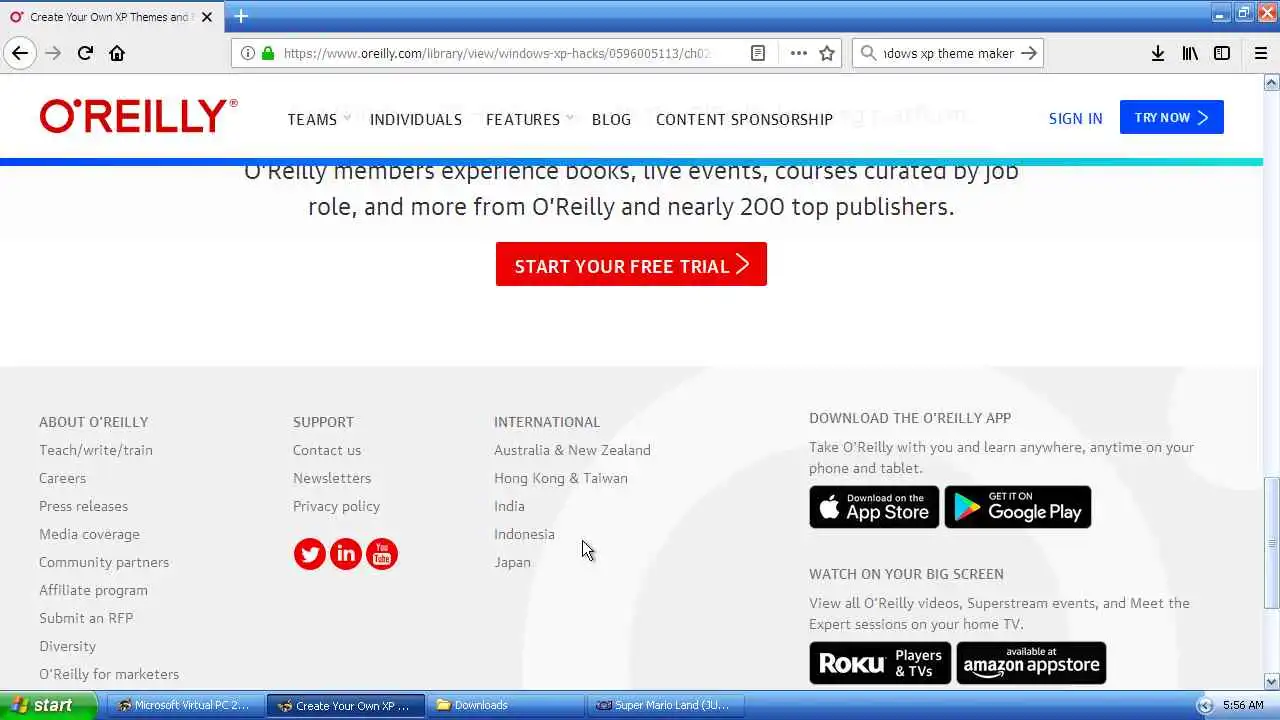This screenshot has width=1280, height=720.
Task: Toggle Reader View icon in address bar
Action: 758,53
